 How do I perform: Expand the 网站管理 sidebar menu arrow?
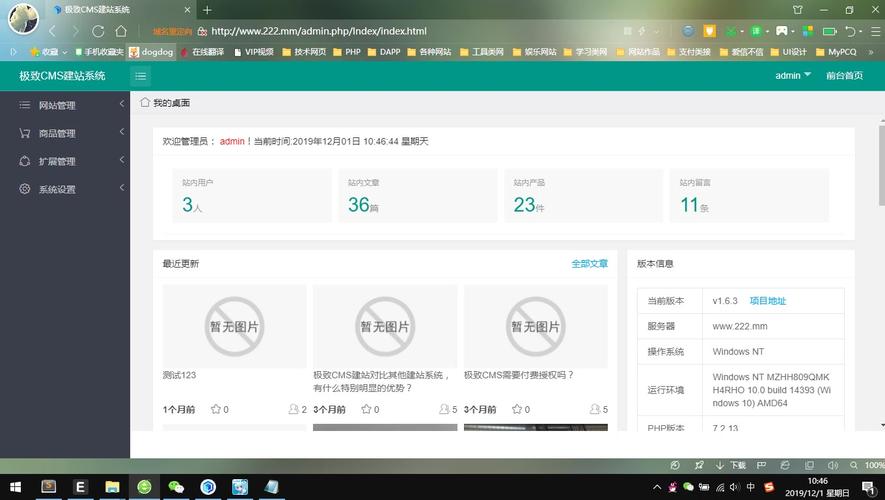click(121, 104)
